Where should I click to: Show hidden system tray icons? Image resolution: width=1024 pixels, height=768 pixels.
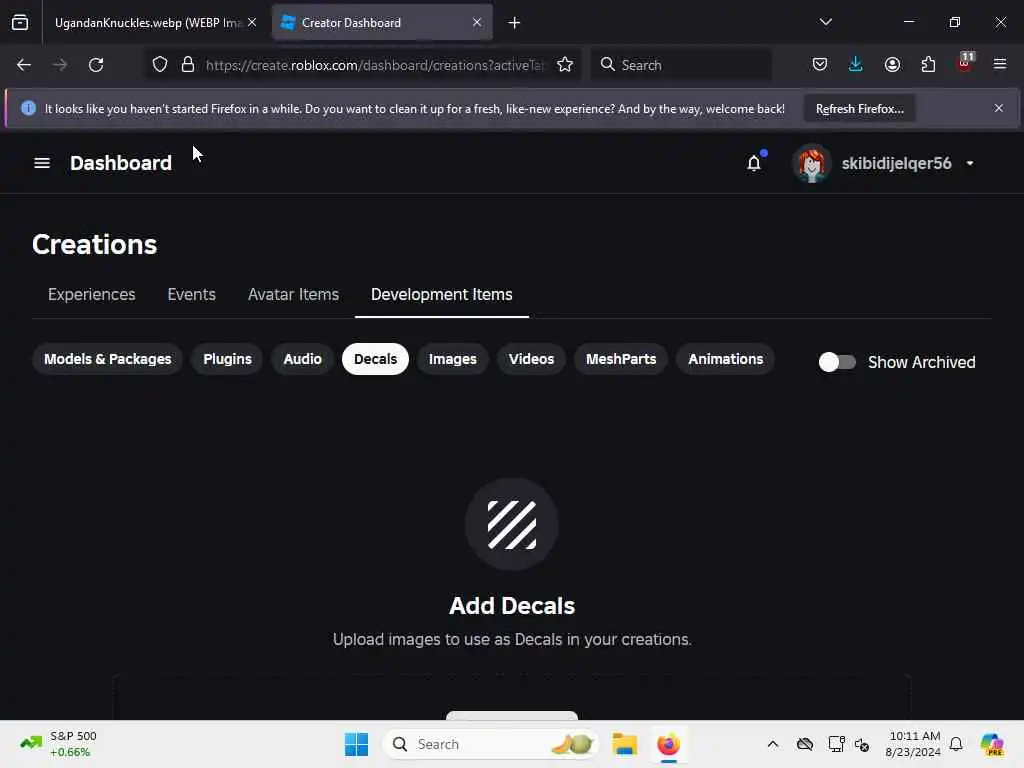tap(773, 744)
